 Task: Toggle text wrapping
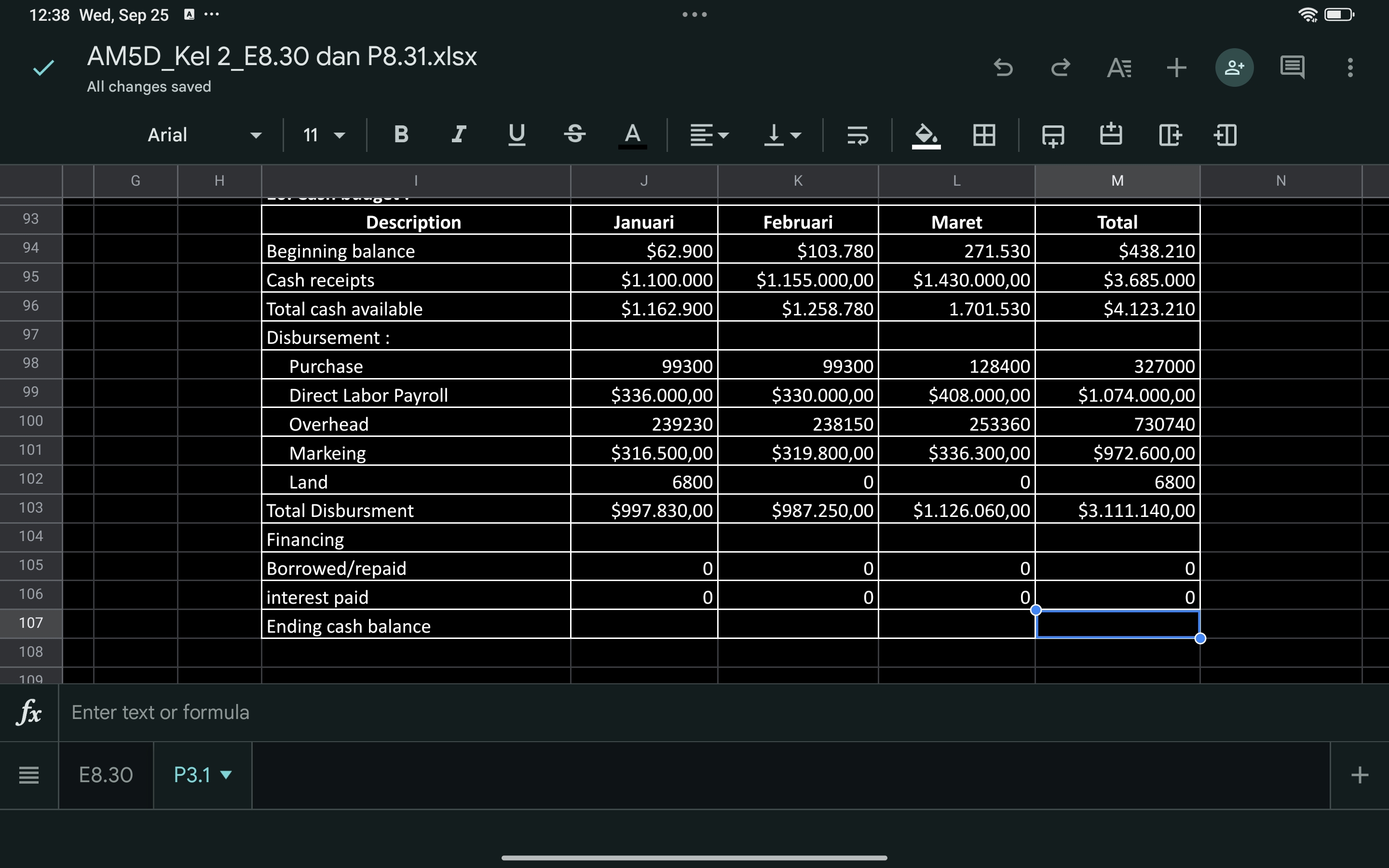tap(858, 136)
